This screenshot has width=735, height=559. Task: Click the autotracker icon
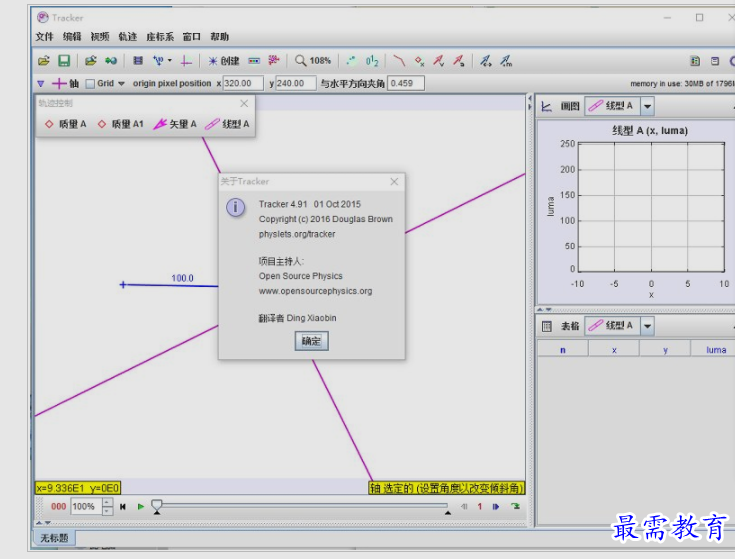[274, 60]
